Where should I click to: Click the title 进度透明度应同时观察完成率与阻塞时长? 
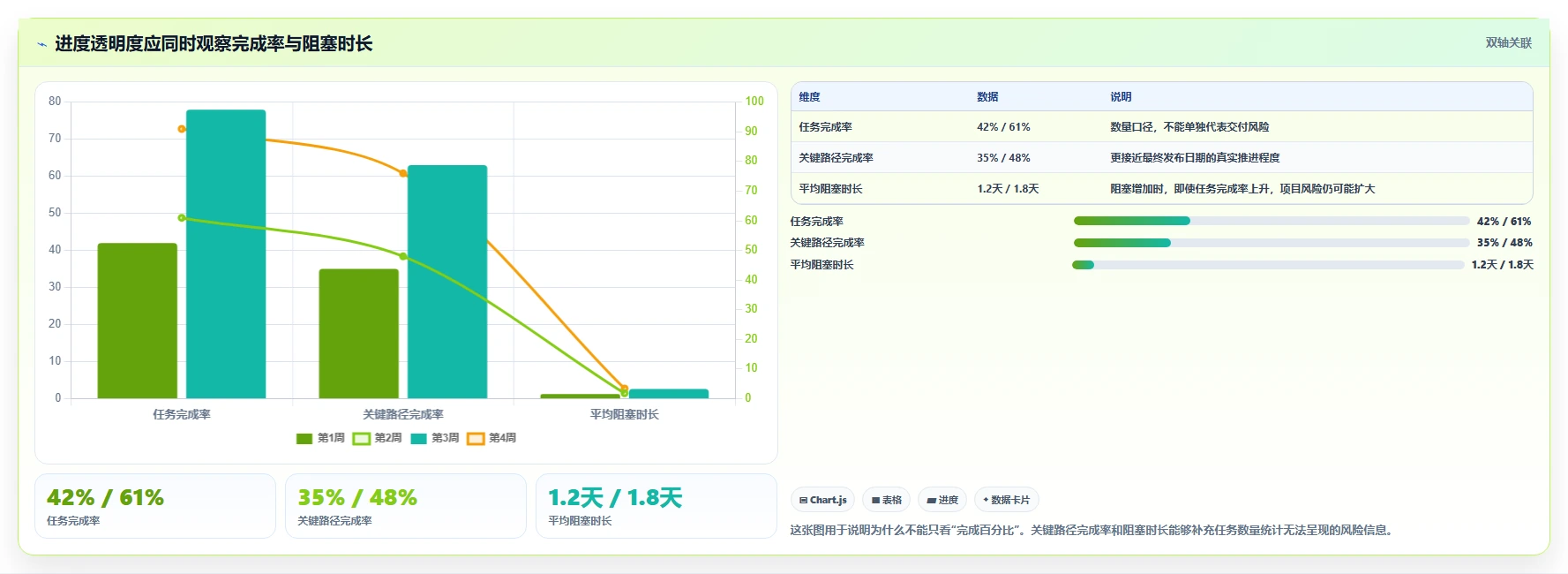coord(214,44)
